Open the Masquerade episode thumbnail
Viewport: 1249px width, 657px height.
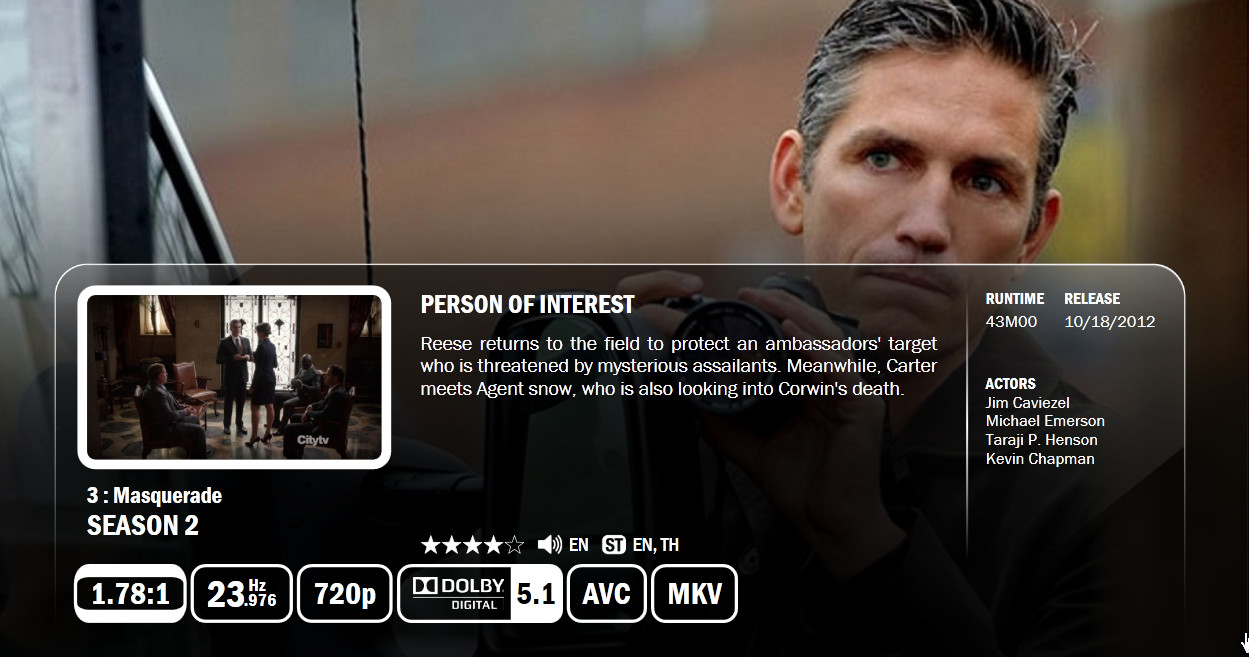pos(234,377)
